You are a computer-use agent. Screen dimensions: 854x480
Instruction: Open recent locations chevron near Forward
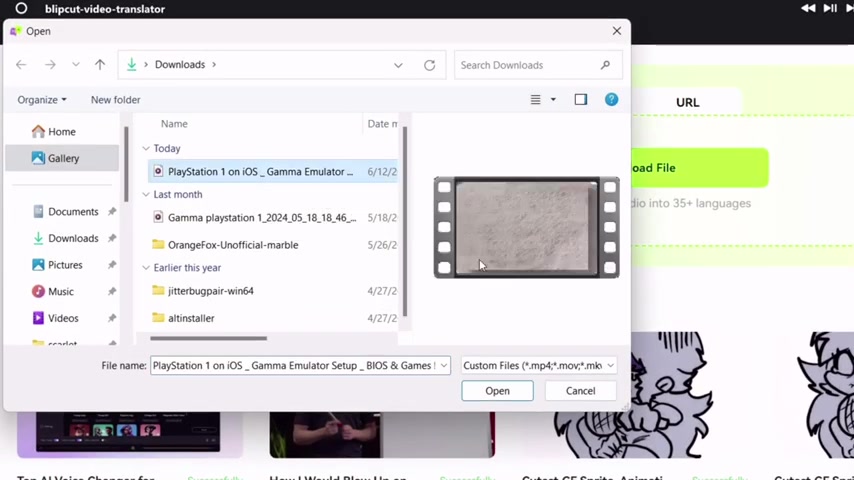coord(76,65)
